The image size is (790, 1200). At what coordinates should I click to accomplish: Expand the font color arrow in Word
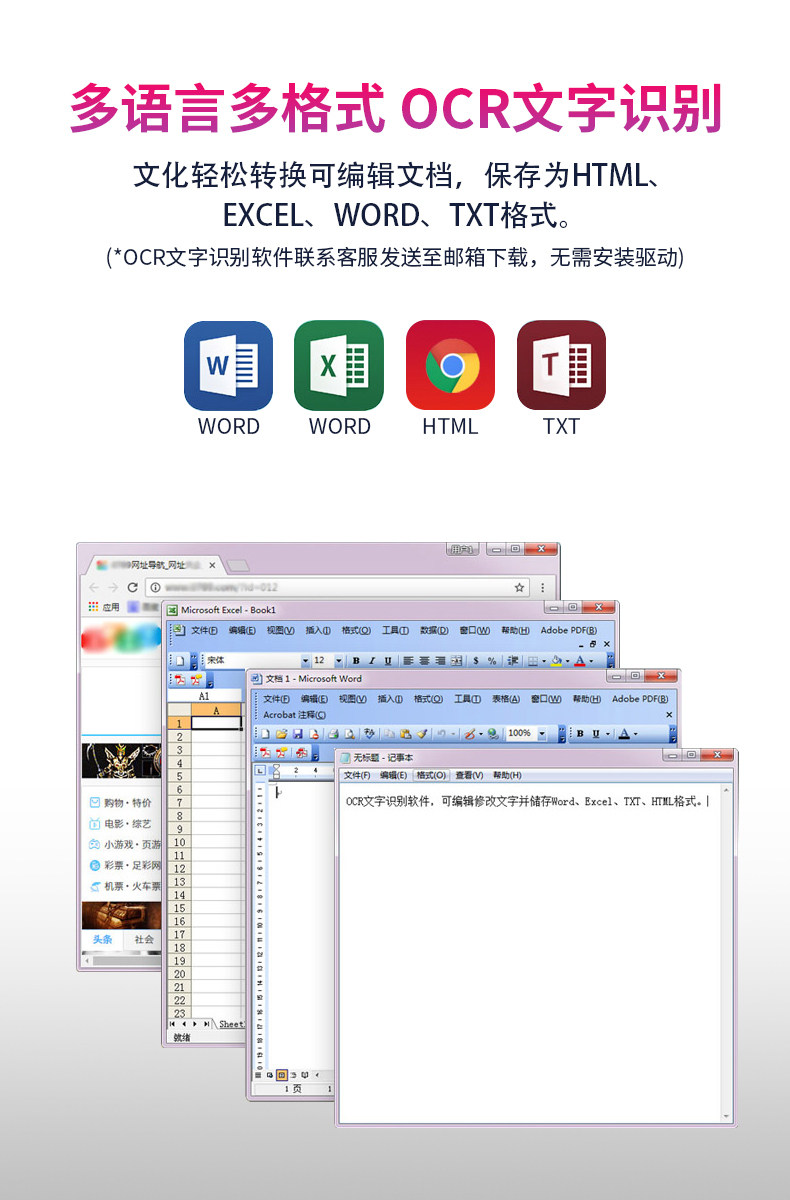tap(635, 734)
